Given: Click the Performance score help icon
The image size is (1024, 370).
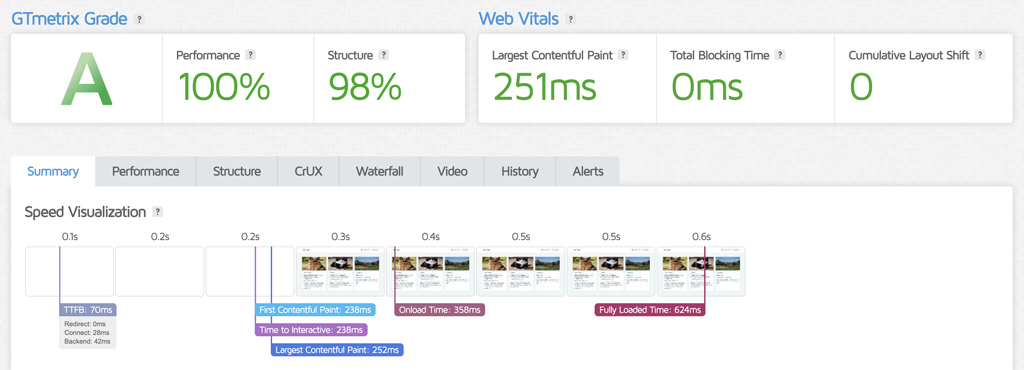Looking at the screenshot, I should click(x=251, y=55).
